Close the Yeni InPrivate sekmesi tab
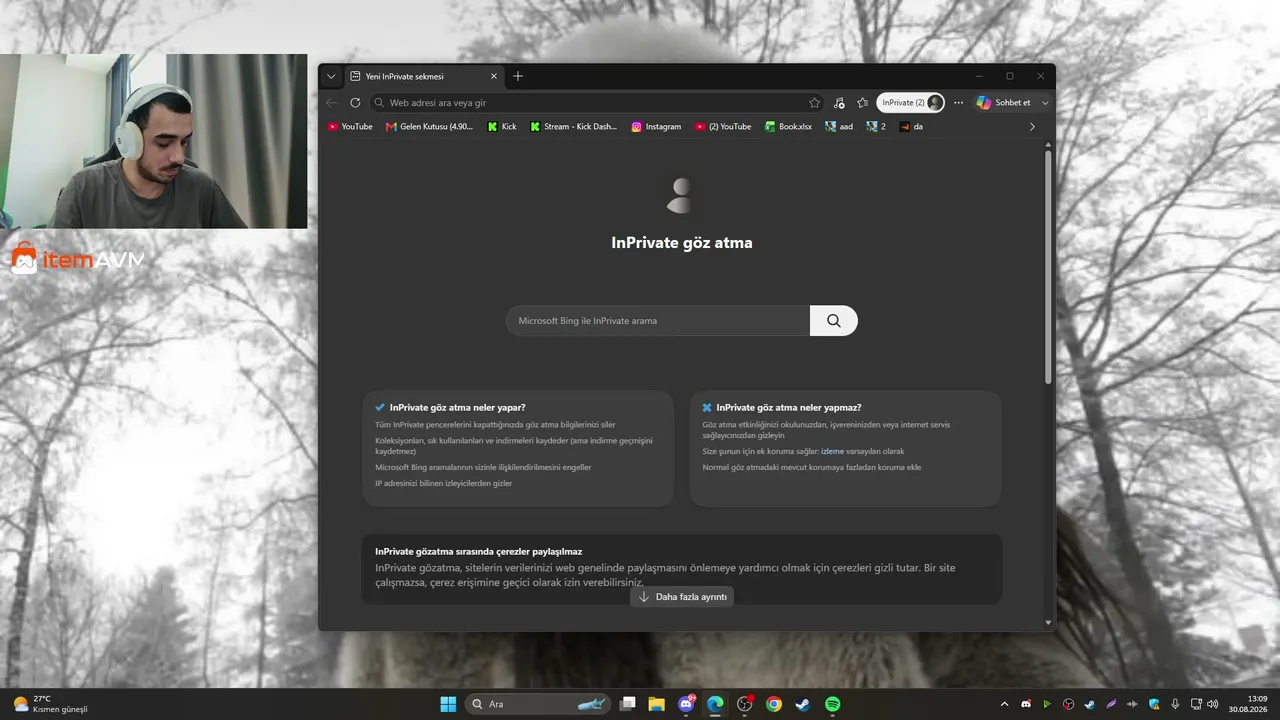The image size is (1280, 720). click(x=493, y=76)
